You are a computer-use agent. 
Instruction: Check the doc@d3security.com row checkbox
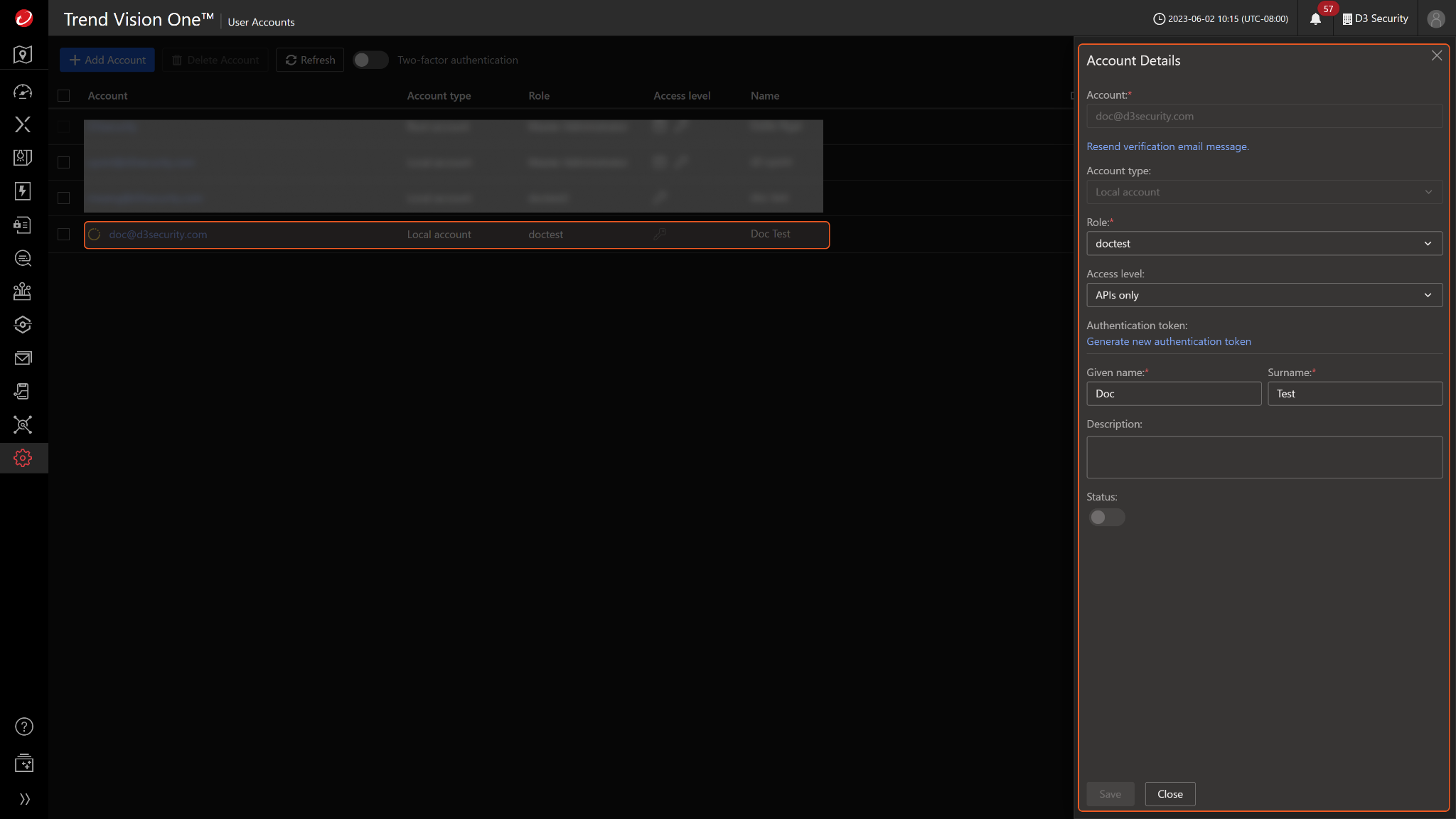64,235
